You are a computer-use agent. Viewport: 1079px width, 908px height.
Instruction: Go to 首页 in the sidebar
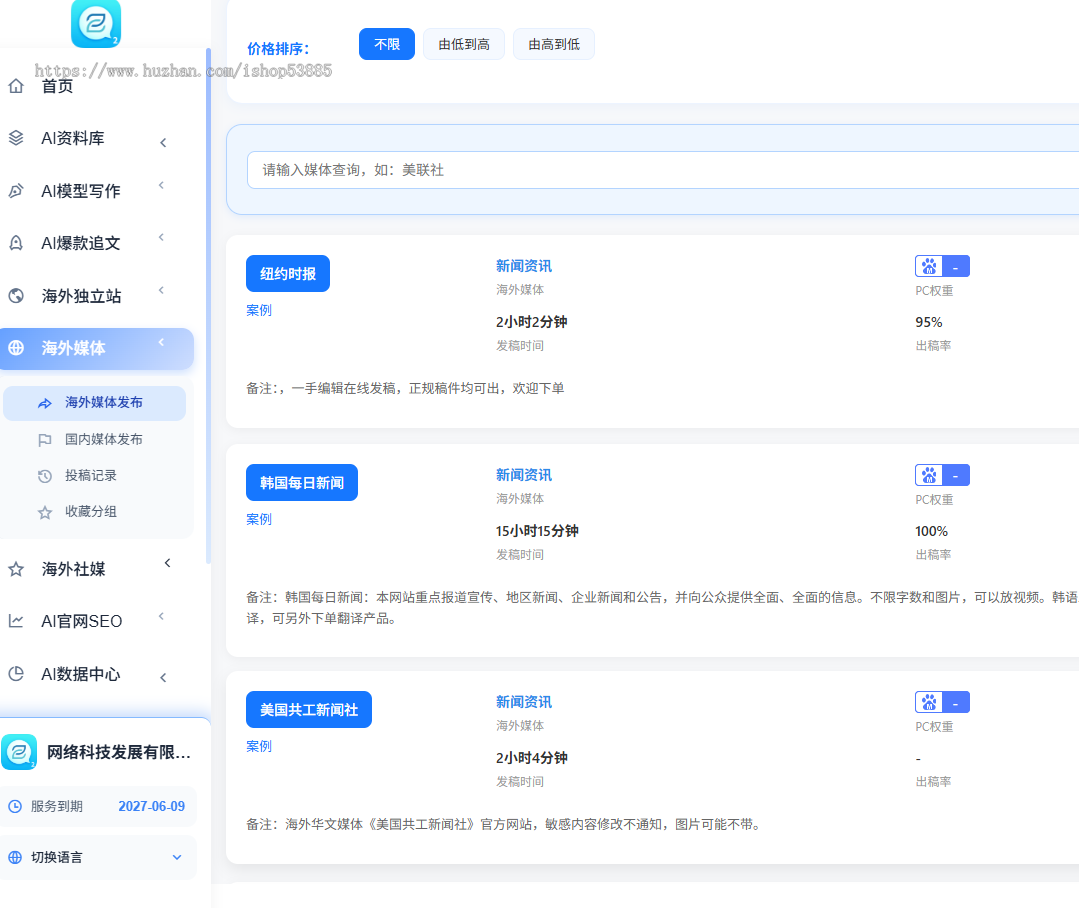click(x=57, y=86)
